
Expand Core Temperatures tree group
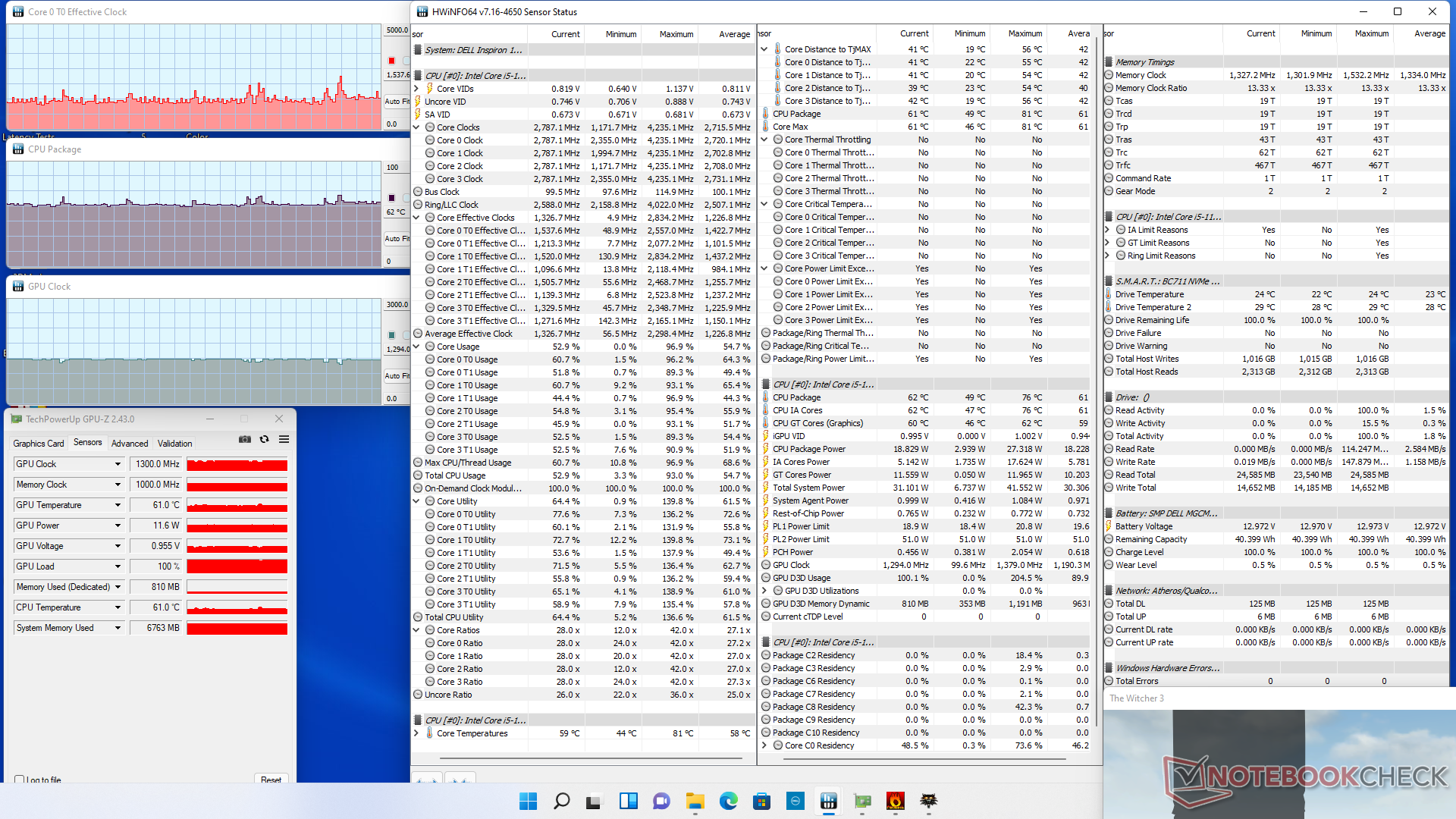click(416, 733)
